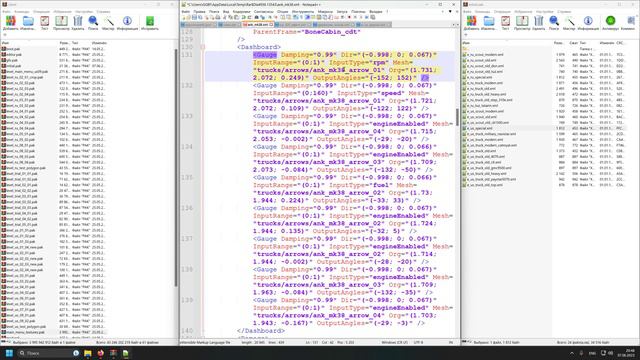Click Удалить icon in right WinRAR window
The image size is (640, 360).
coord(539,23)
